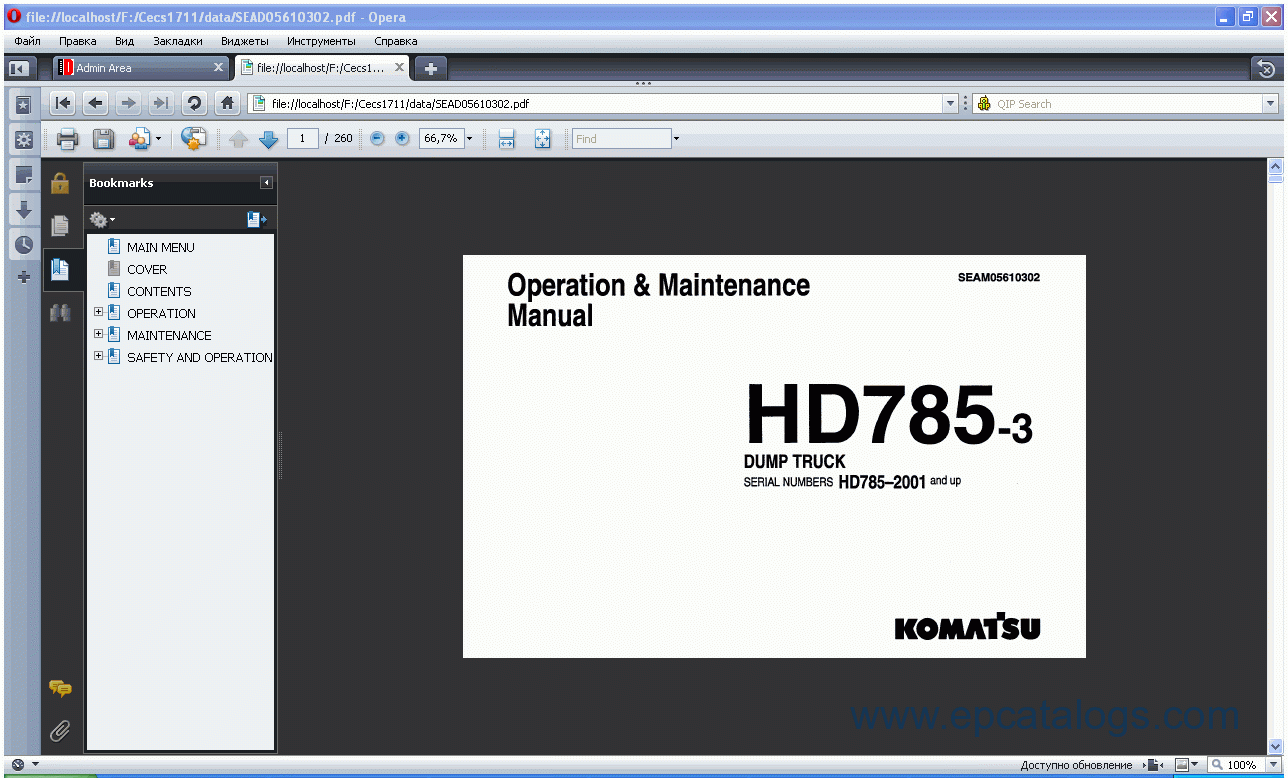Go to next page blue down arrow

coord(268,139)
